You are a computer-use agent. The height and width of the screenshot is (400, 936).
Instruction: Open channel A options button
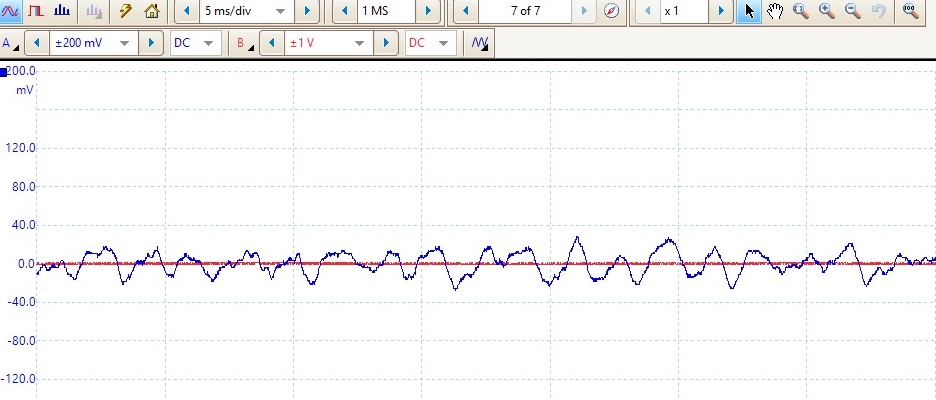pyautogui.click(x=10, y=43)
